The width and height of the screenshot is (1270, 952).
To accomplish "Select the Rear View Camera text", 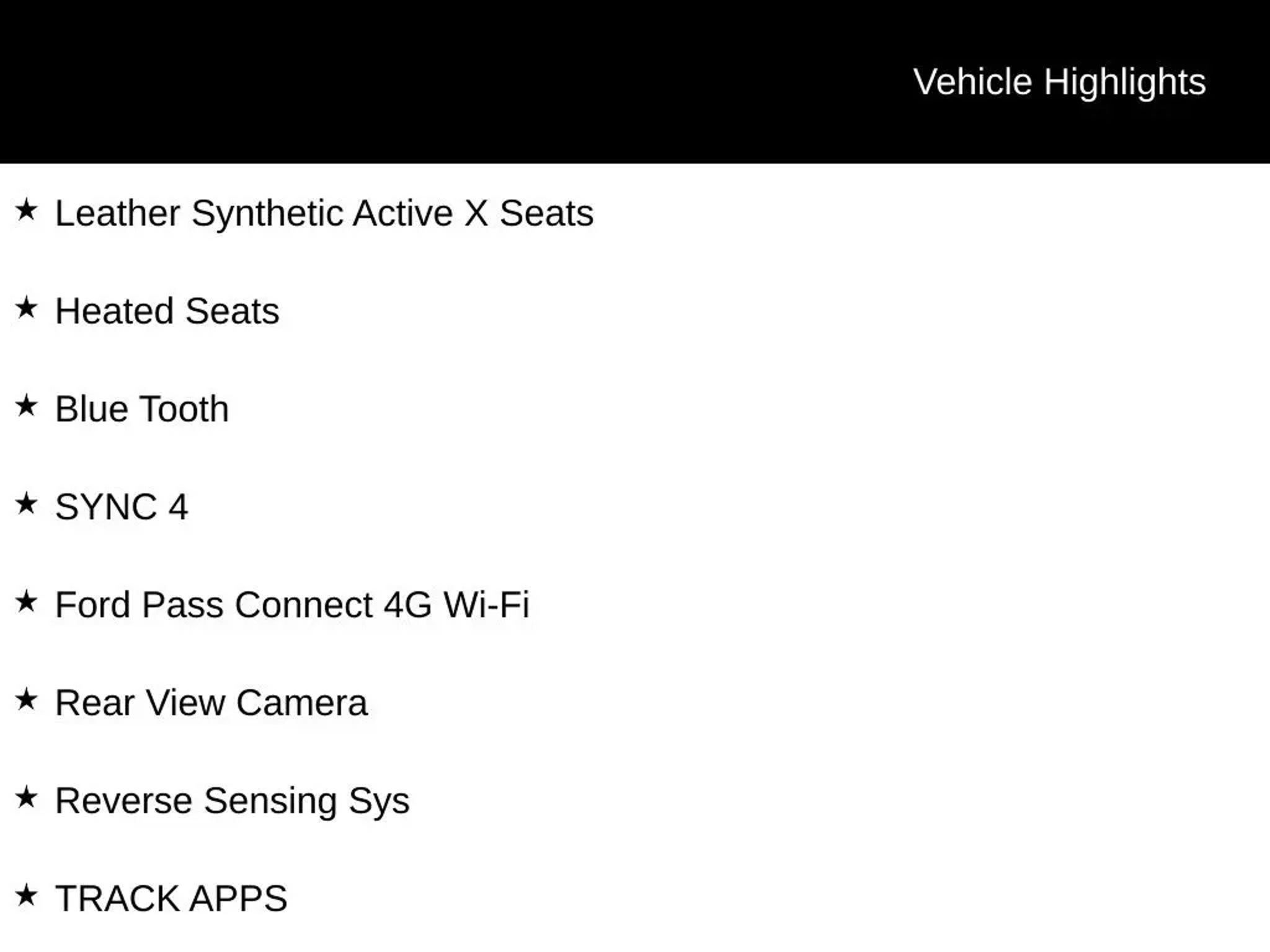I will (x=211, y=703).
